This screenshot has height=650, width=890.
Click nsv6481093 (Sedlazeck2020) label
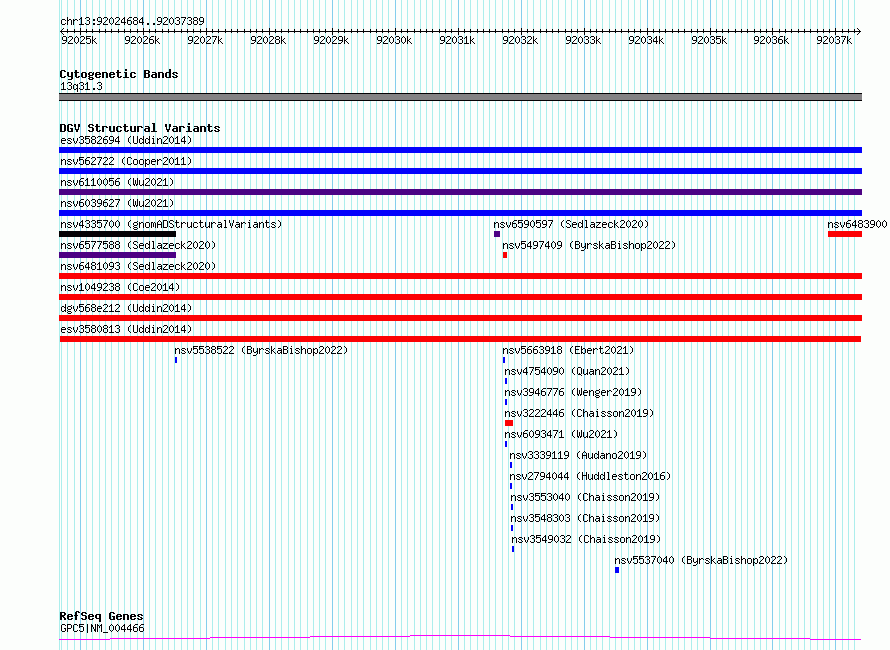point(138,266)
